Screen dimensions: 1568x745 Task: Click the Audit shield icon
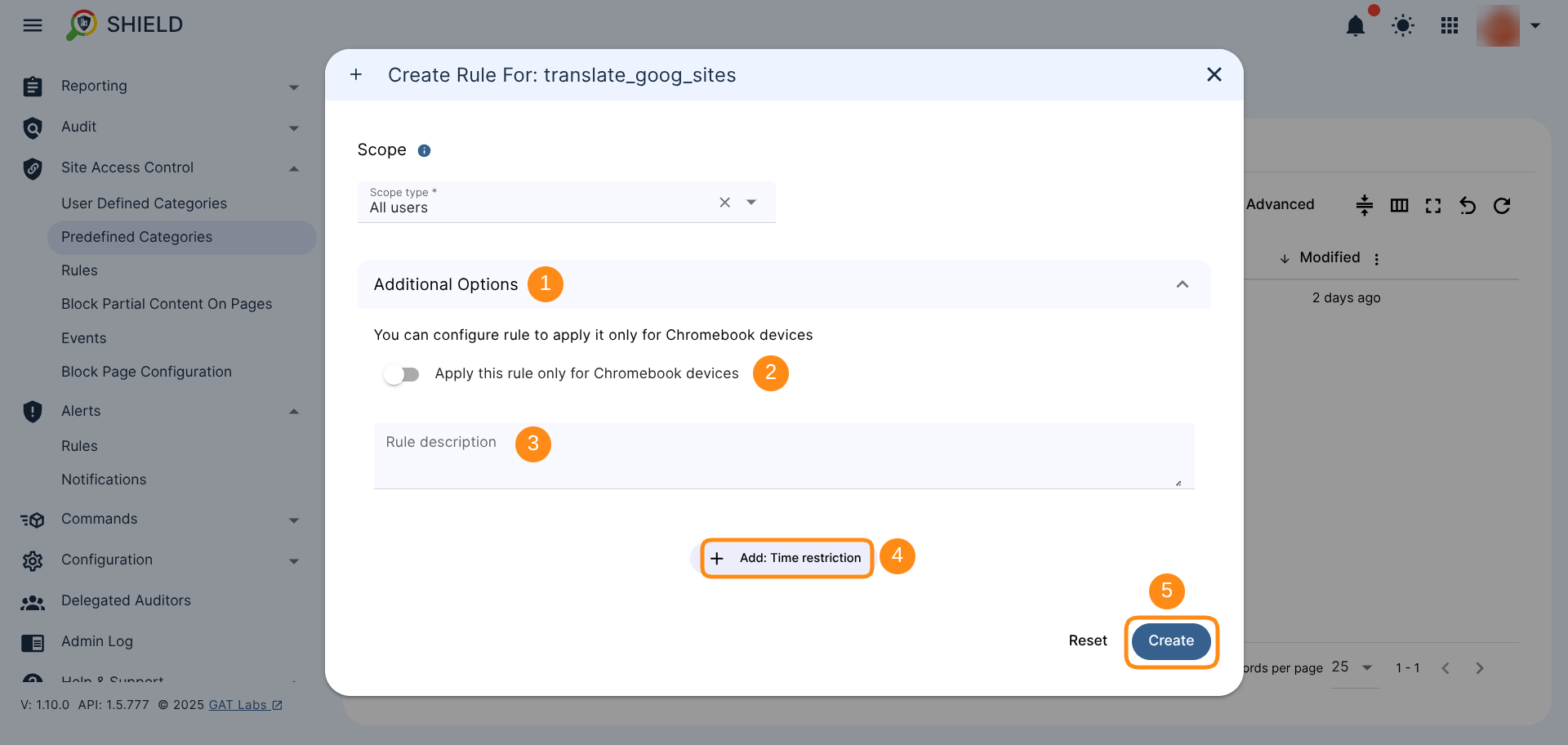click(33, 127)
